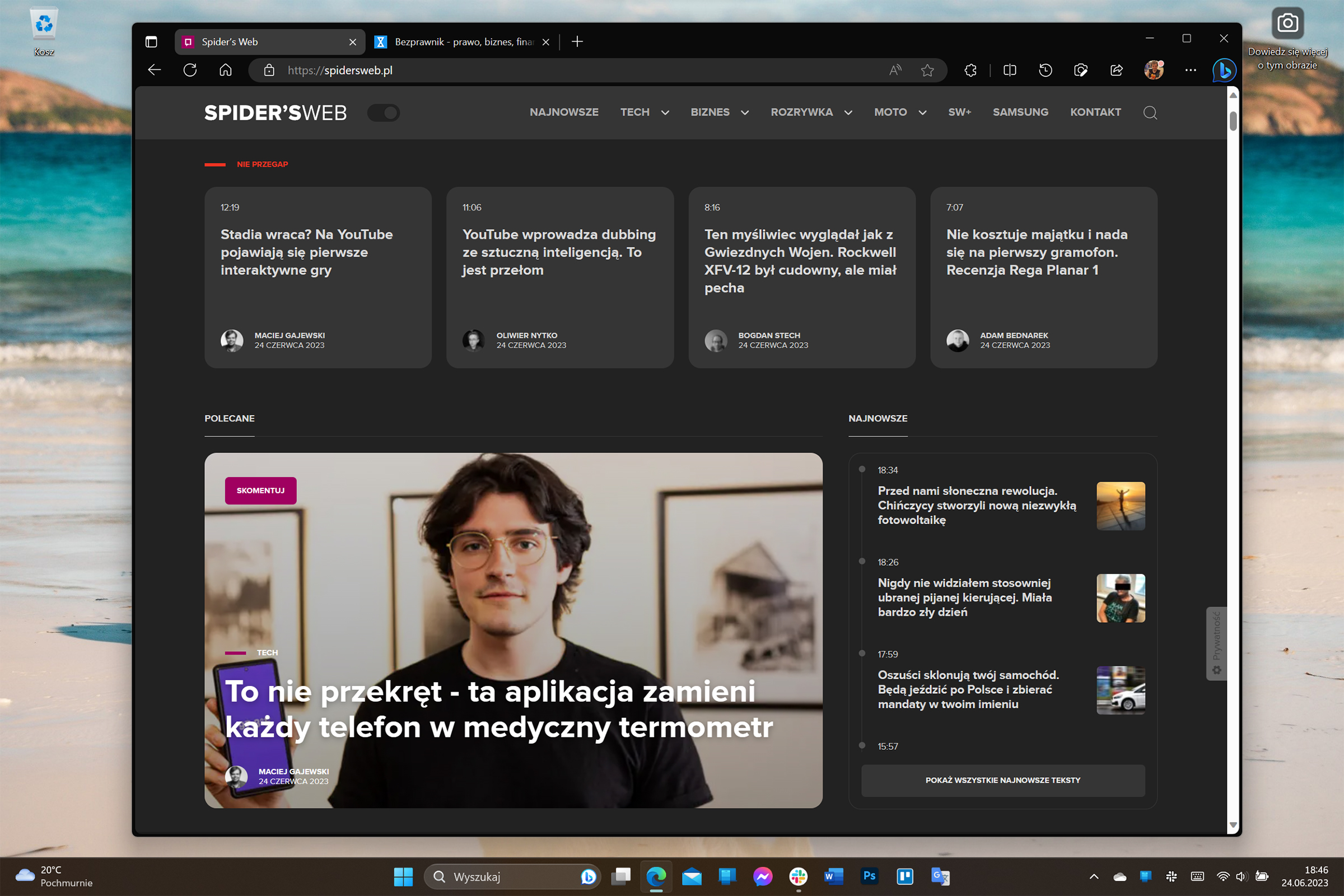Reload the Spider's Web page

tap(190, 71)
